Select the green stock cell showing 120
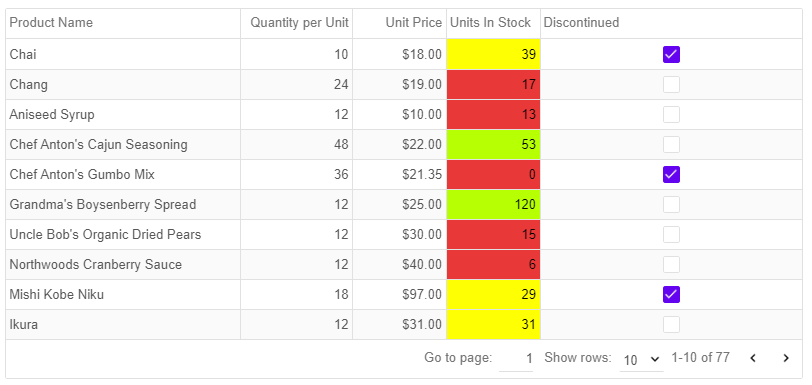812x385 pixels. (x=493, y=205)
